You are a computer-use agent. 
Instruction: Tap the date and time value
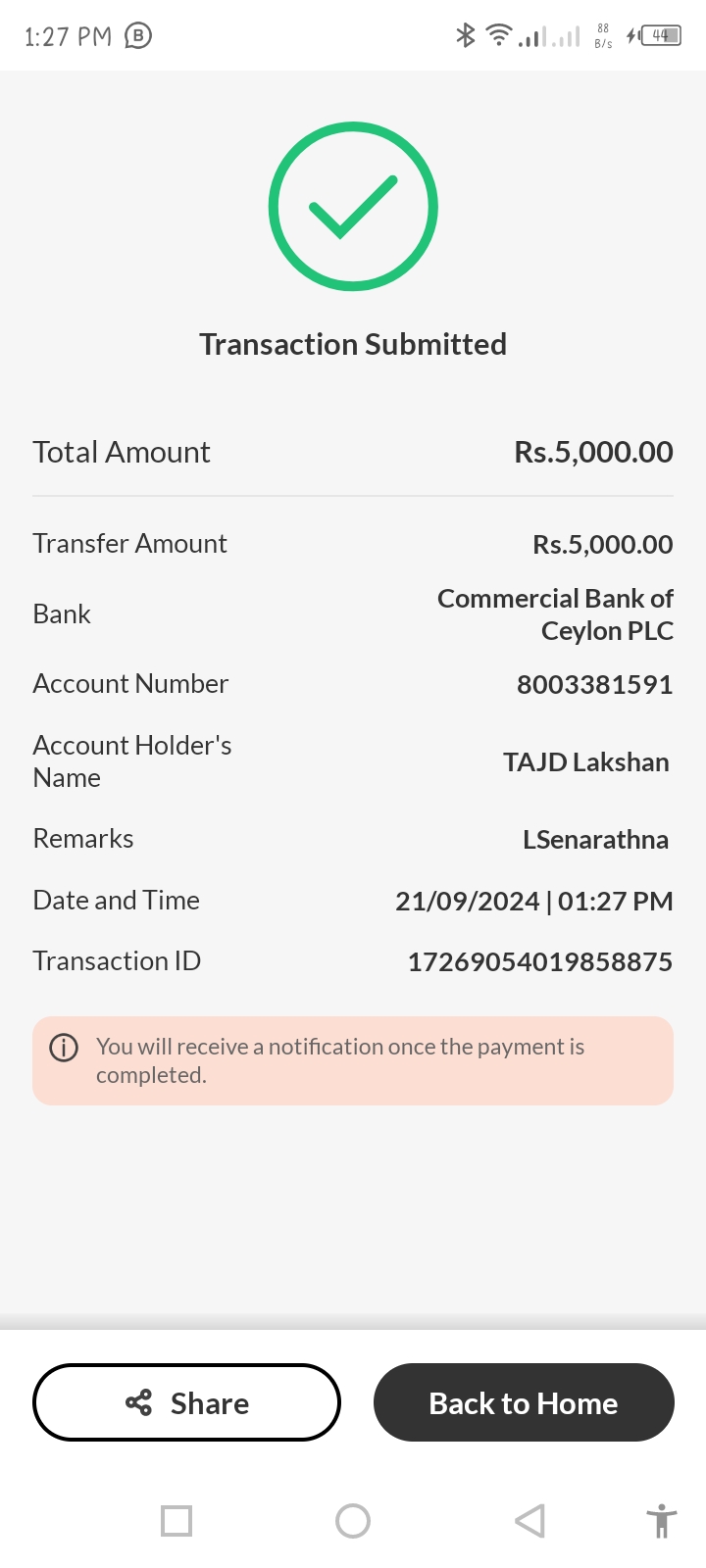533,901
